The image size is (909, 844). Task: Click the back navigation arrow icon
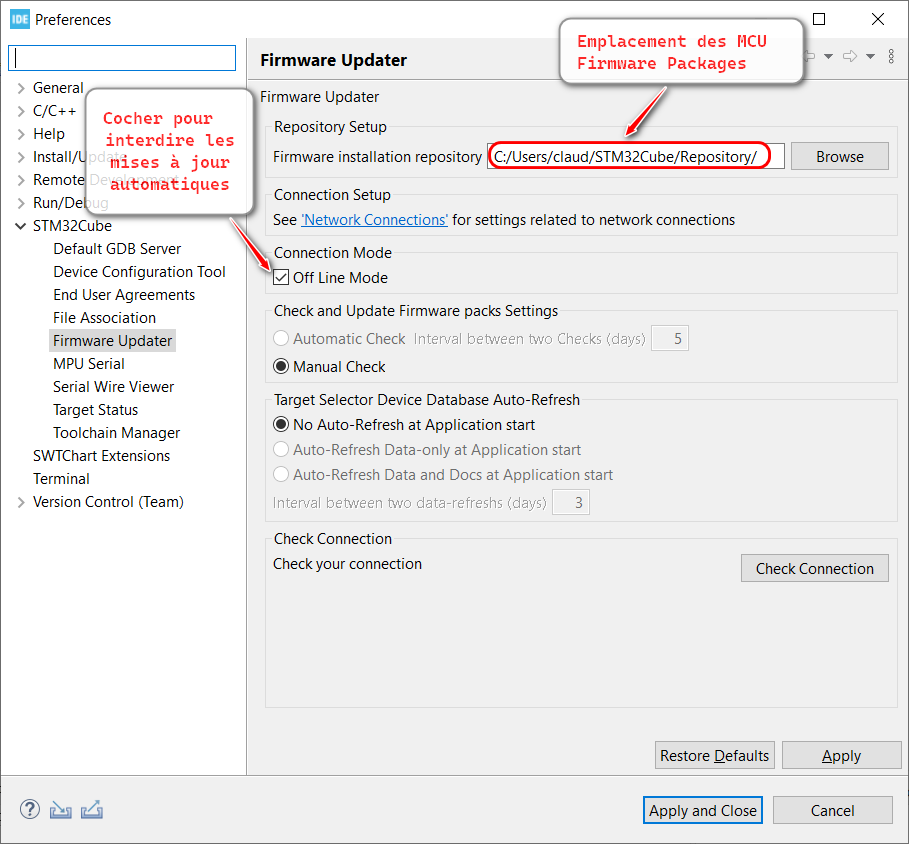809,56
